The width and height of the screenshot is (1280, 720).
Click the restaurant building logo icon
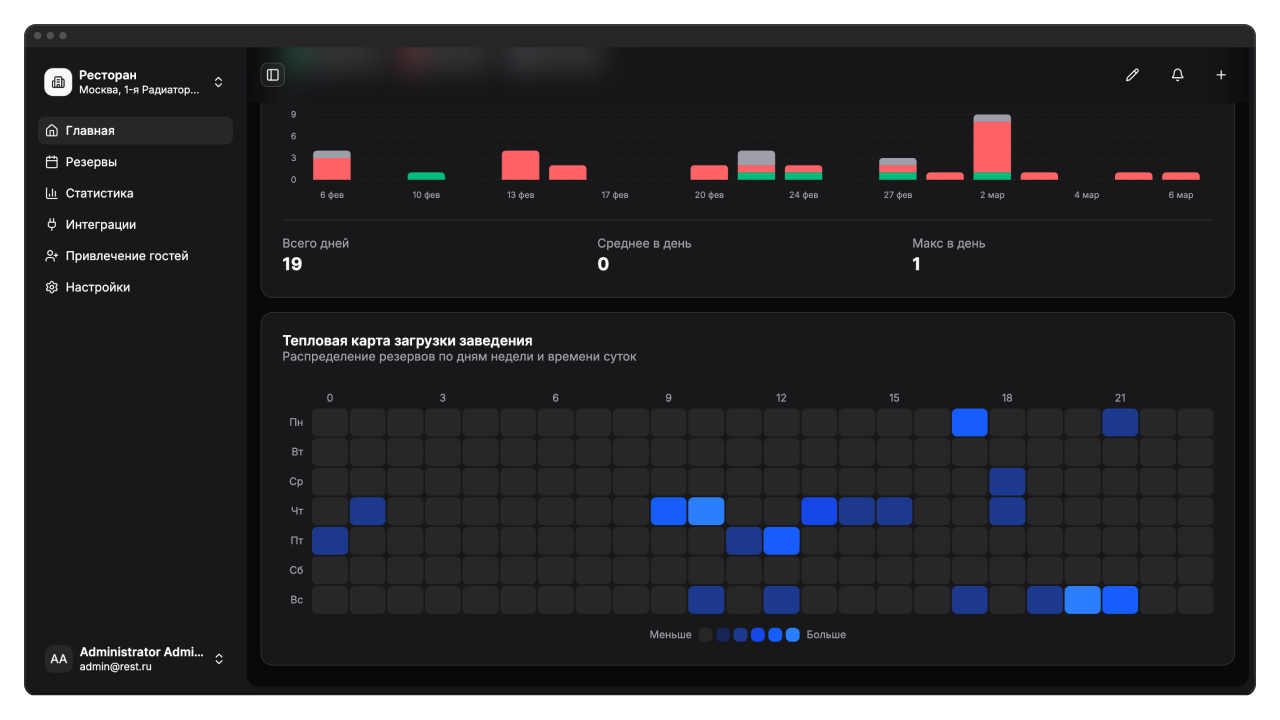[58, 82]
